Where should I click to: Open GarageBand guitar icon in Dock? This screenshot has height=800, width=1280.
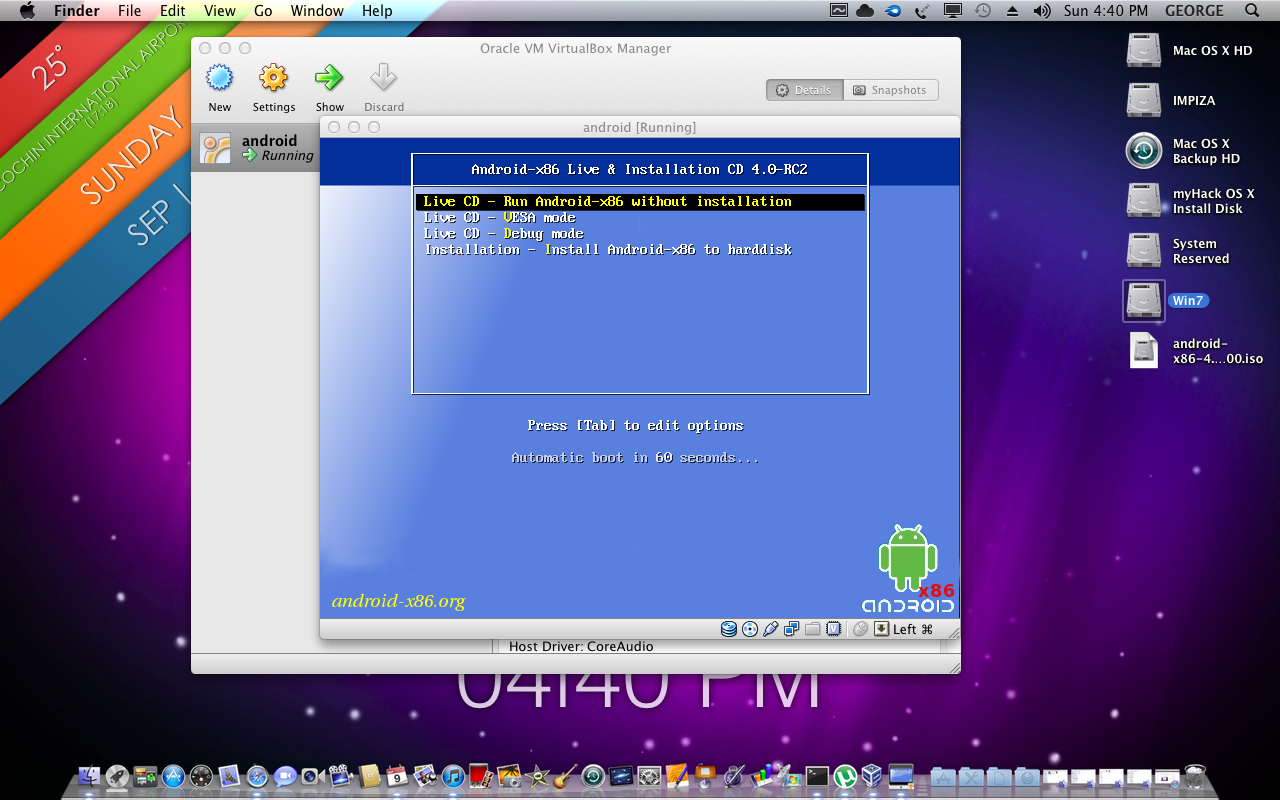tap(565, 776)
